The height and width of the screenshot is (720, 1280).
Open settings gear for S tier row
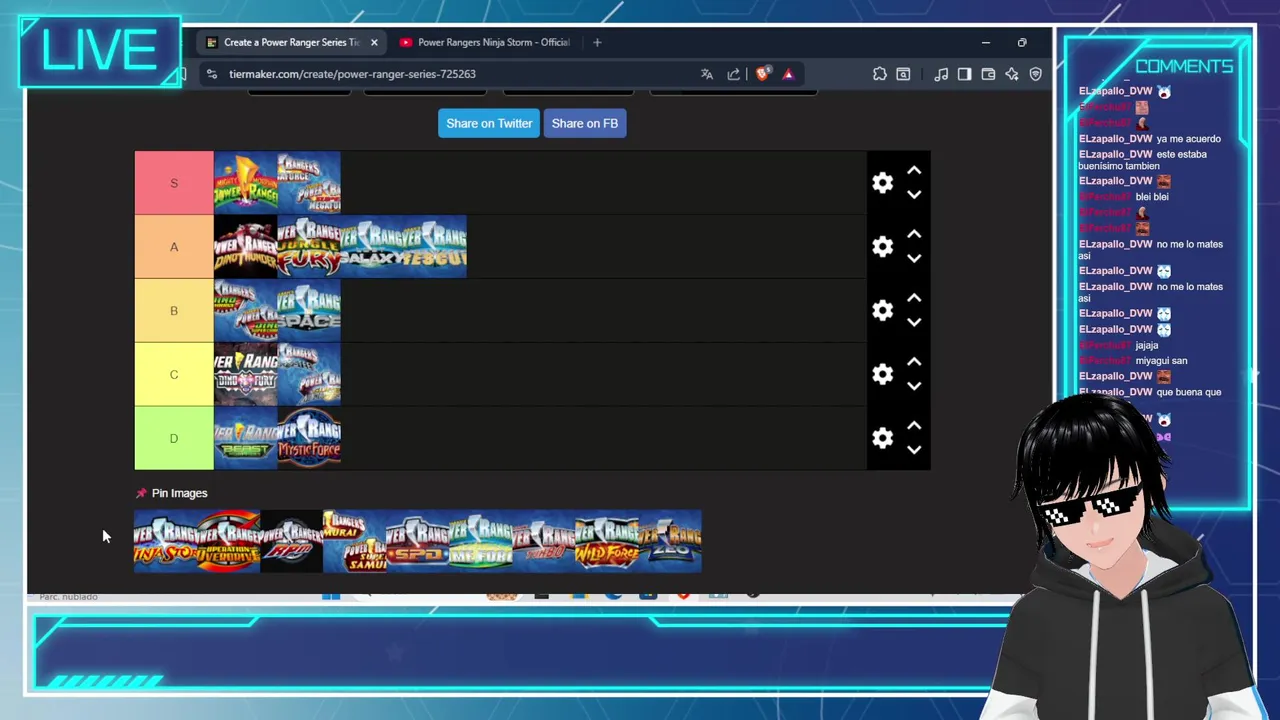pyautogui.click(x=882, y=183)
